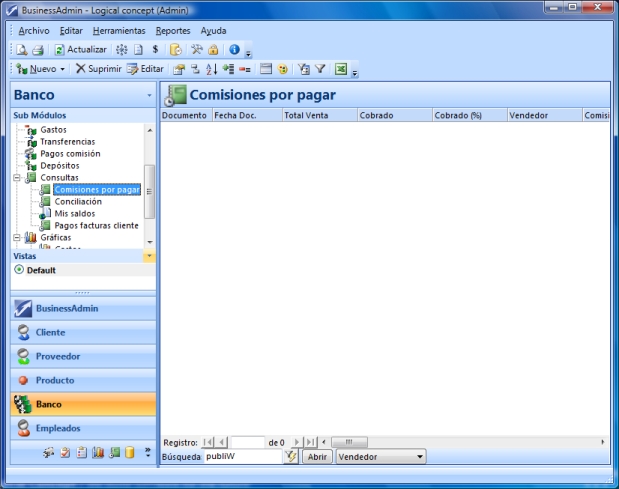Click the funnel filter icon
This screenshot has width=619, height=489.
click(320, 69)
